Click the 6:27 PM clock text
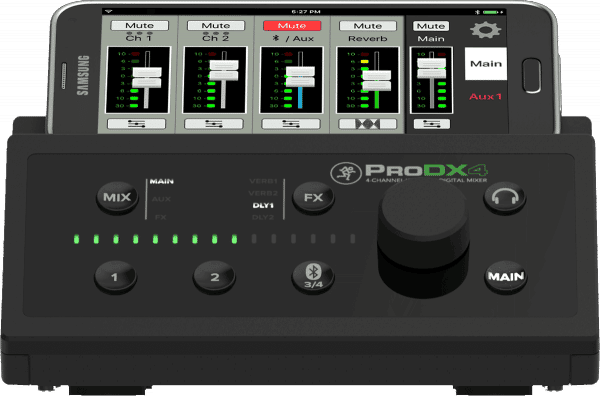The height and width of the screenshot is (396, 600). [x=306, y=12]
